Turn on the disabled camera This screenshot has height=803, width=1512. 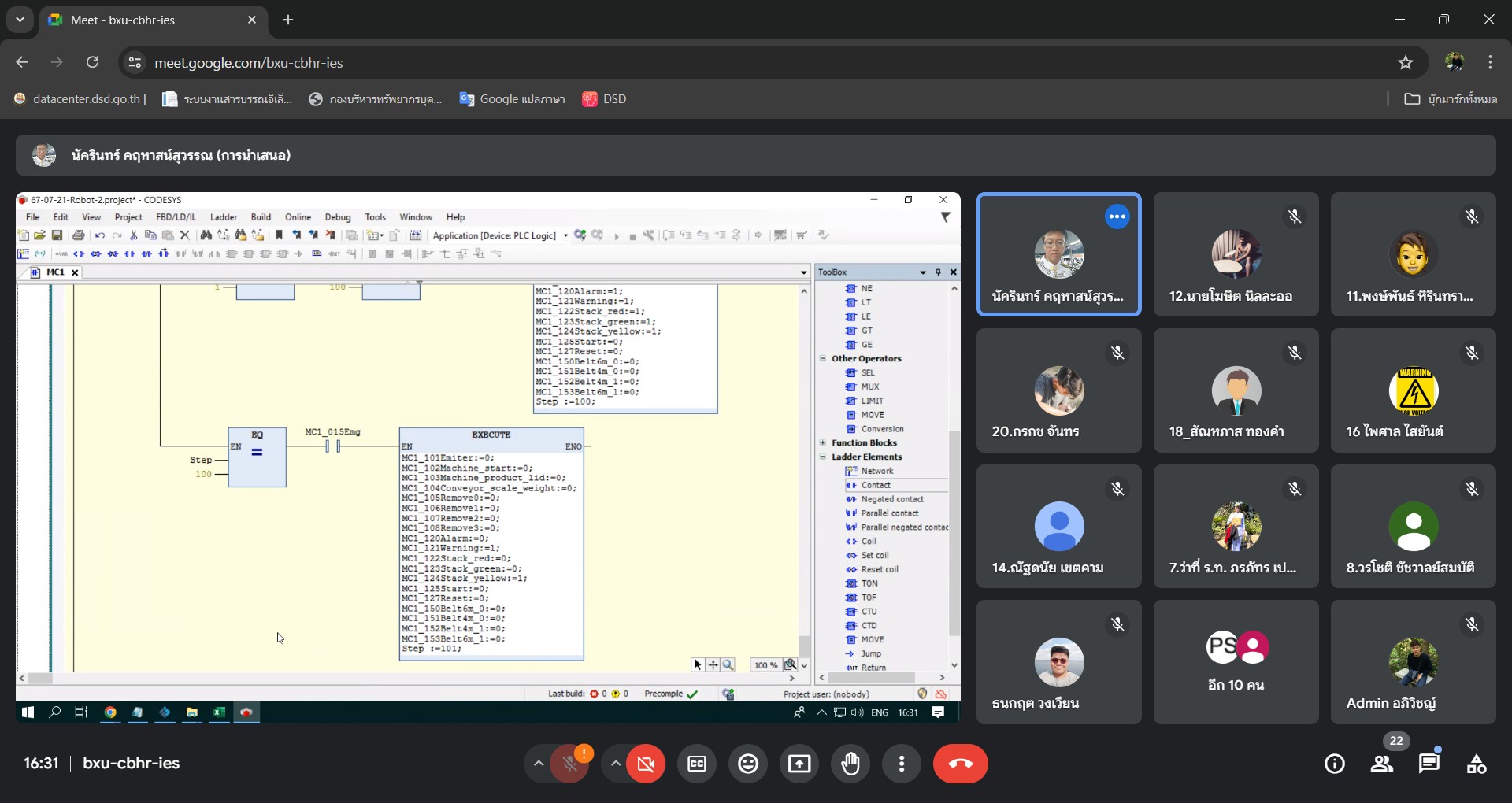646,764
